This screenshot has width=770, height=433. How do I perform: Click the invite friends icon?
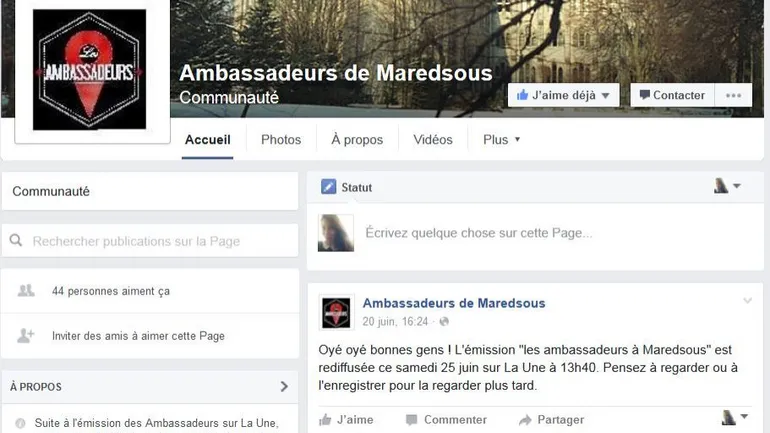coord(26,336)
